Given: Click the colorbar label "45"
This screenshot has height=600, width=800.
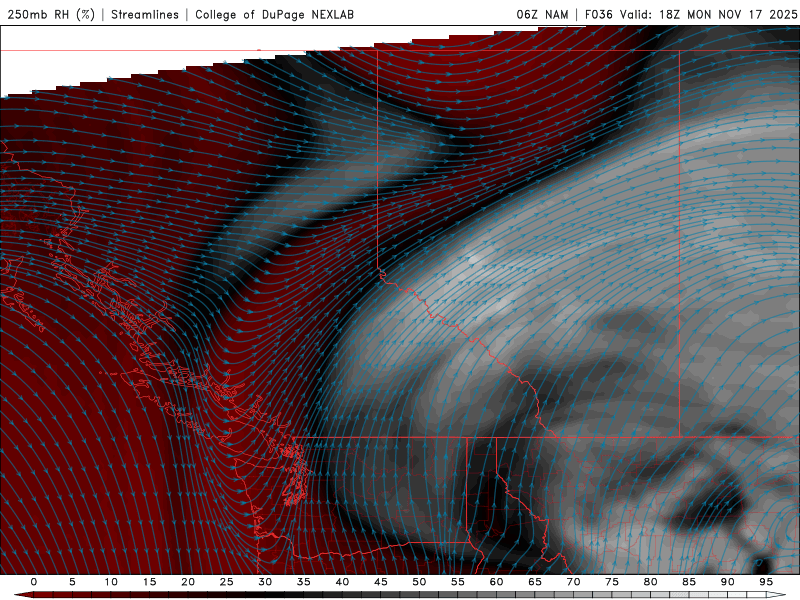Looking at the screenshot, I should (x=380, y=582).
